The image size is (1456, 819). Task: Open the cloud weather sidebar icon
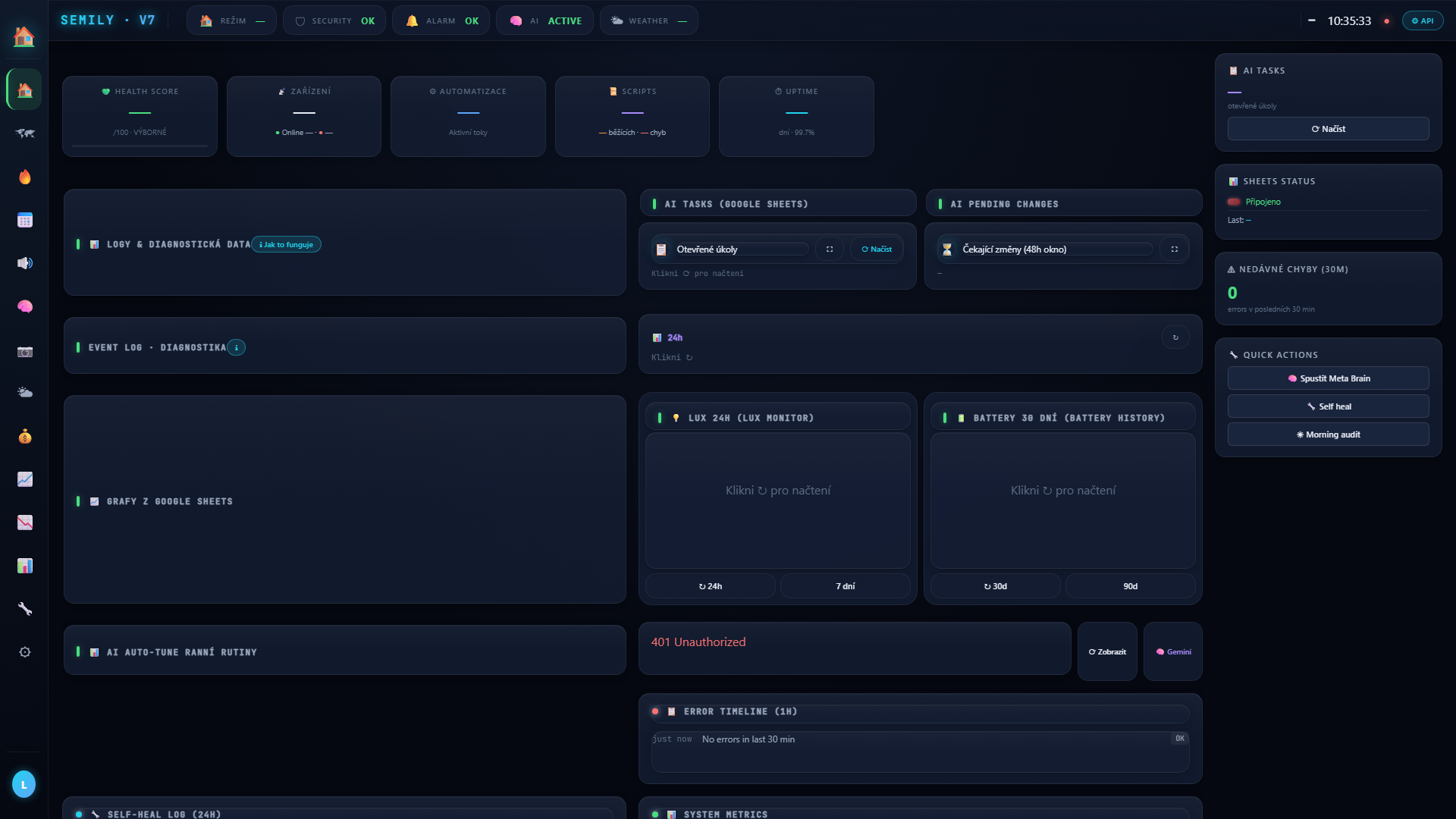coord(24,393)
